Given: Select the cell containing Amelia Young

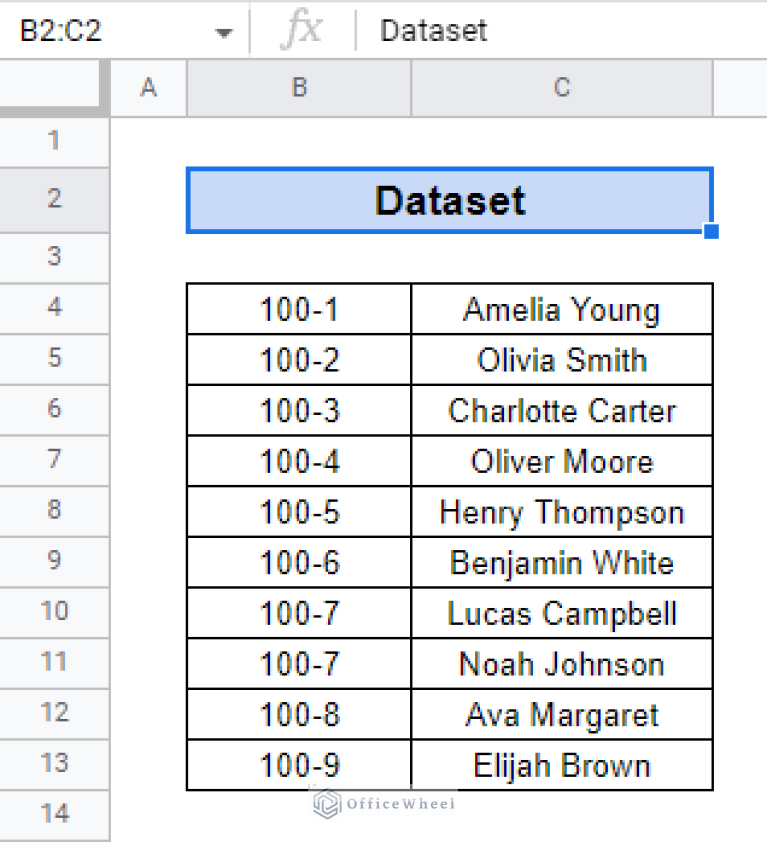Looking at the screenshot, I should coord(561,309).
